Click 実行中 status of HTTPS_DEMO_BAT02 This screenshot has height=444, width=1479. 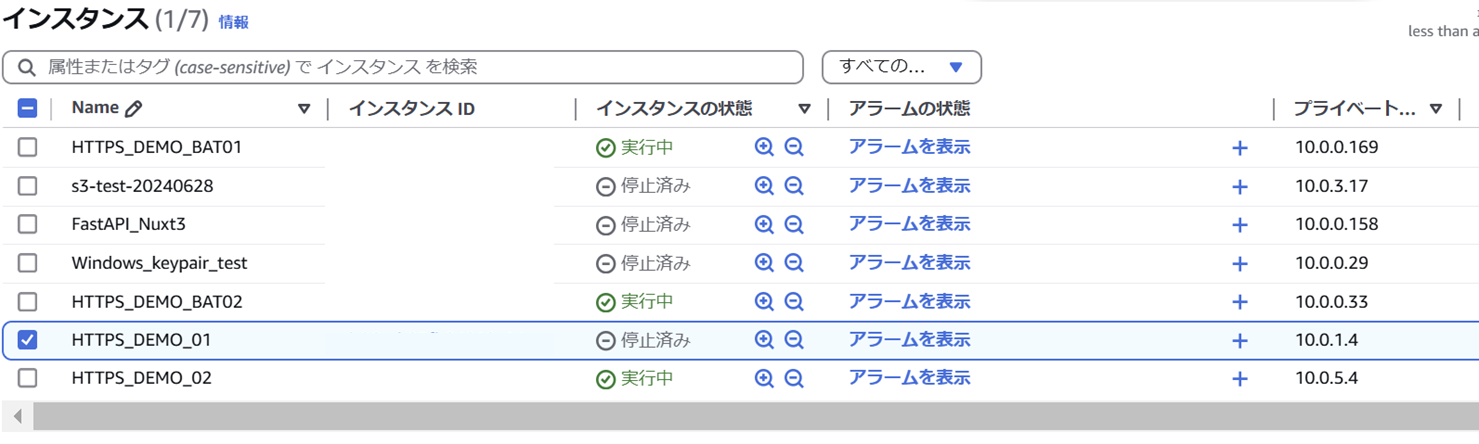pos(634,301)
